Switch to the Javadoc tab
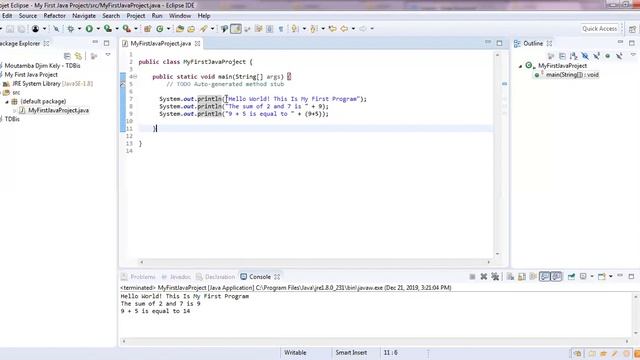 point(176,277)
